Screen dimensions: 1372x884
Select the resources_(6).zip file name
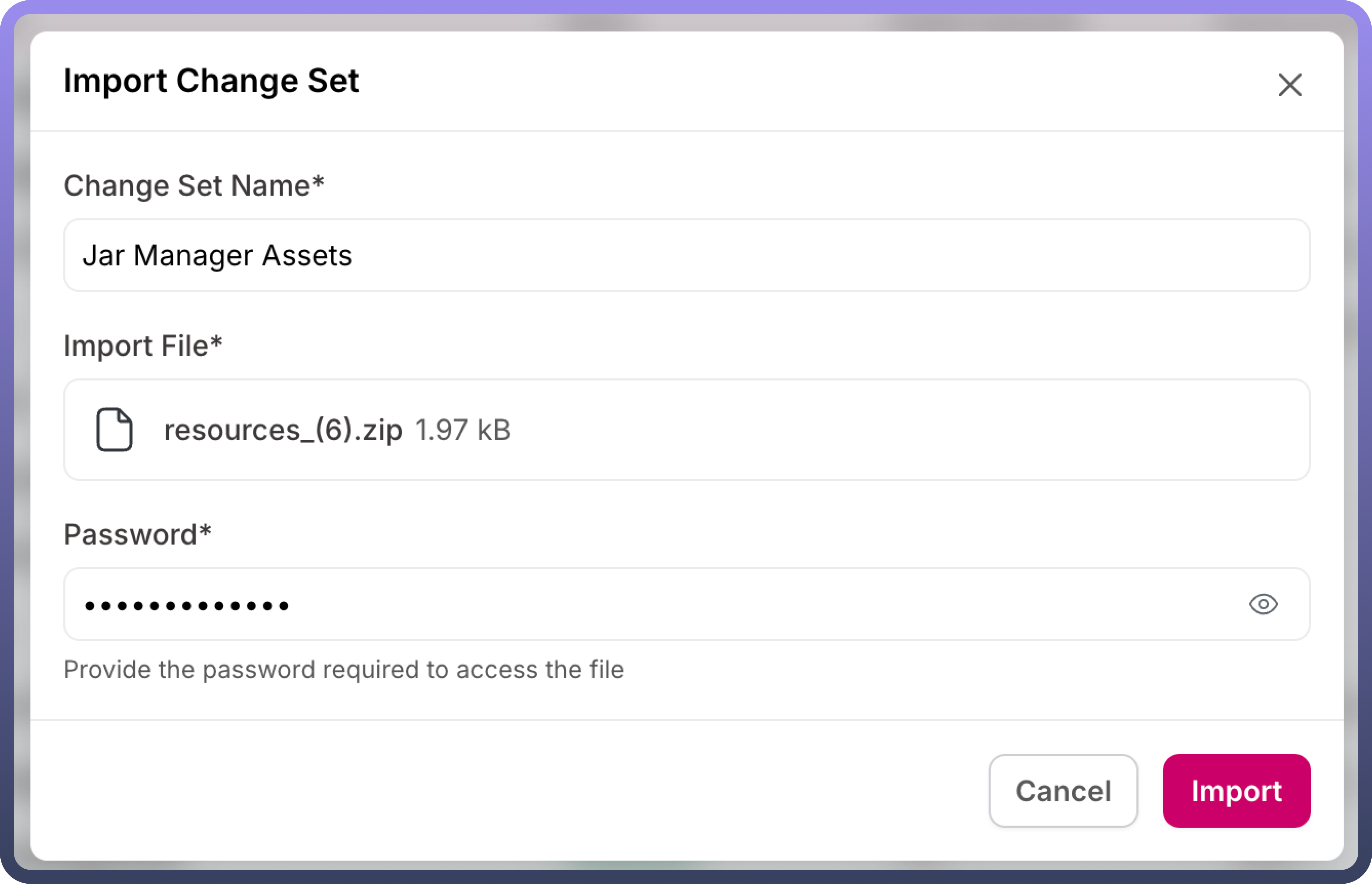click(283, 430)
